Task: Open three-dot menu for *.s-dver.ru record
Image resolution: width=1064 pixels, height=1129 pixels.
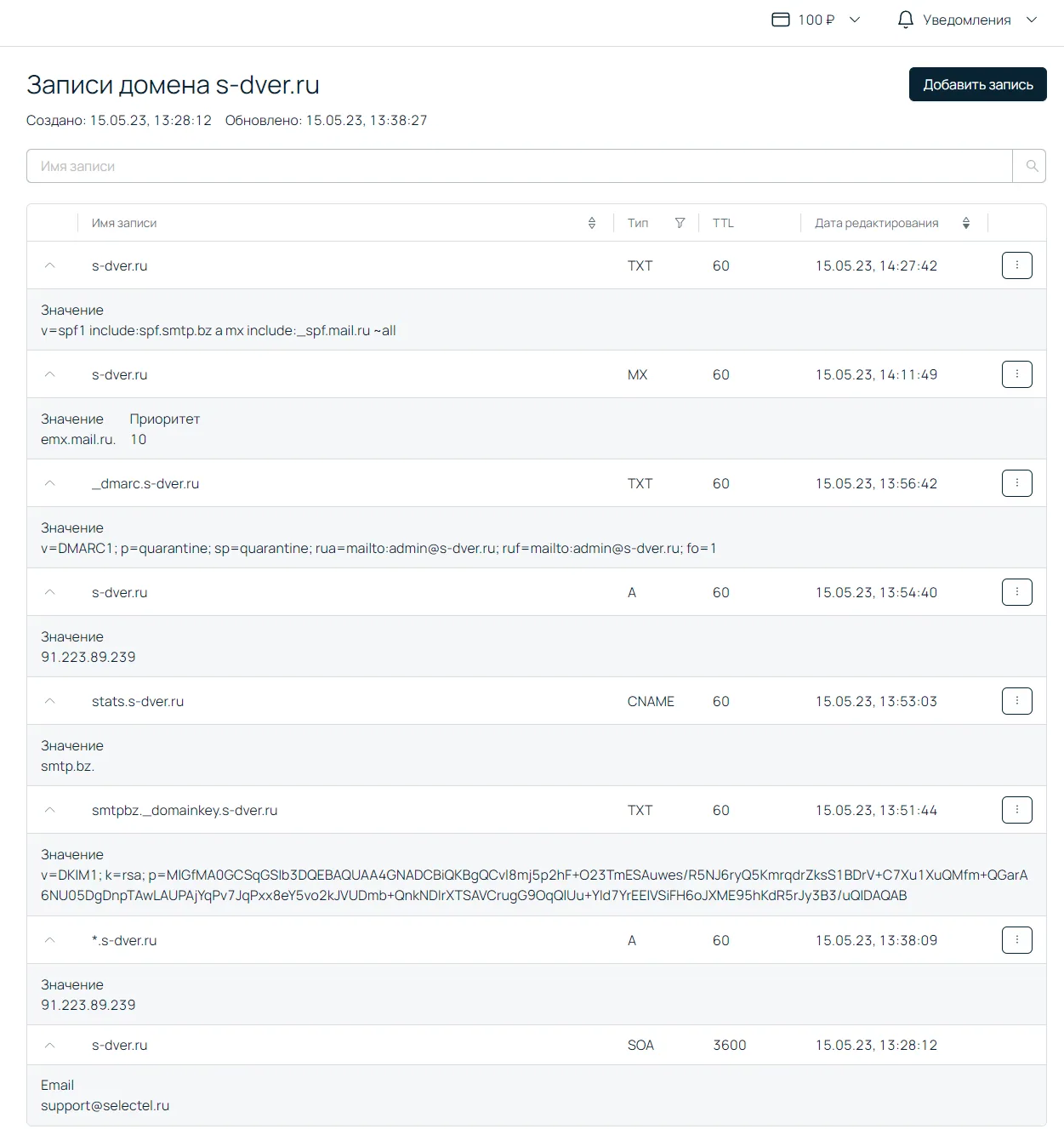Action: 1017,940
